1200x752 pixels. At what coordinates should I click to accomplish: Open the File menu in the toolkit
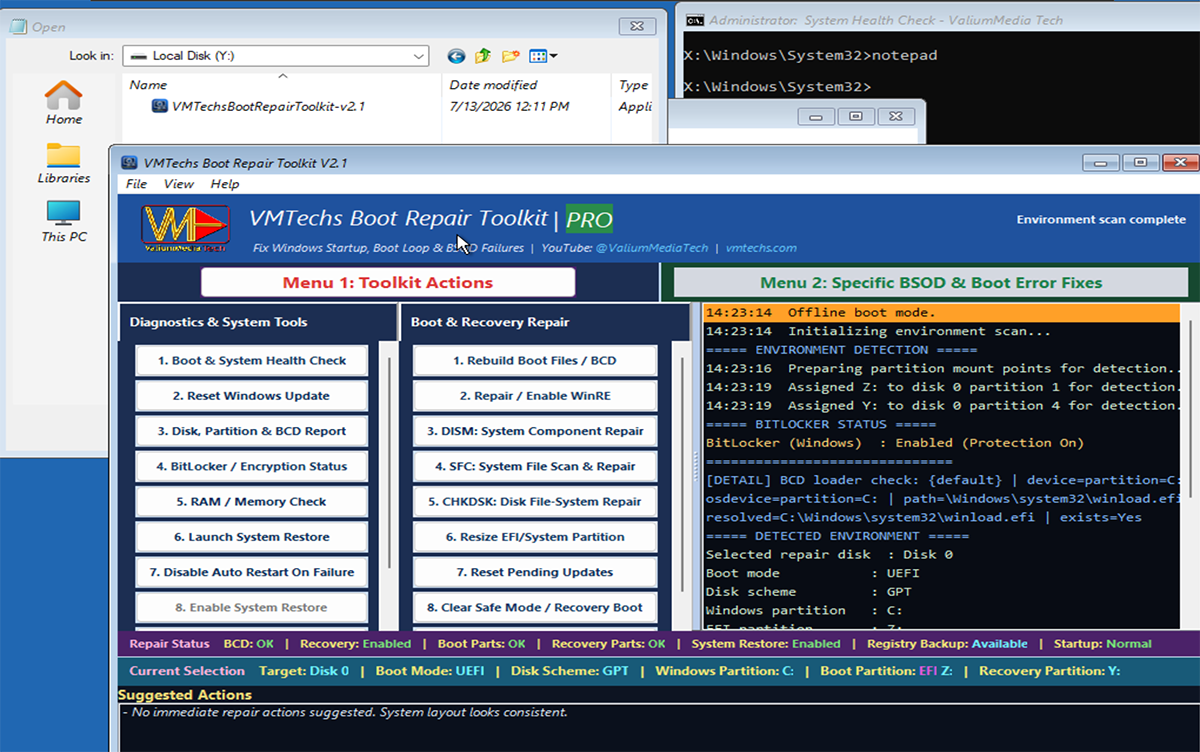[x=136, y=184]
